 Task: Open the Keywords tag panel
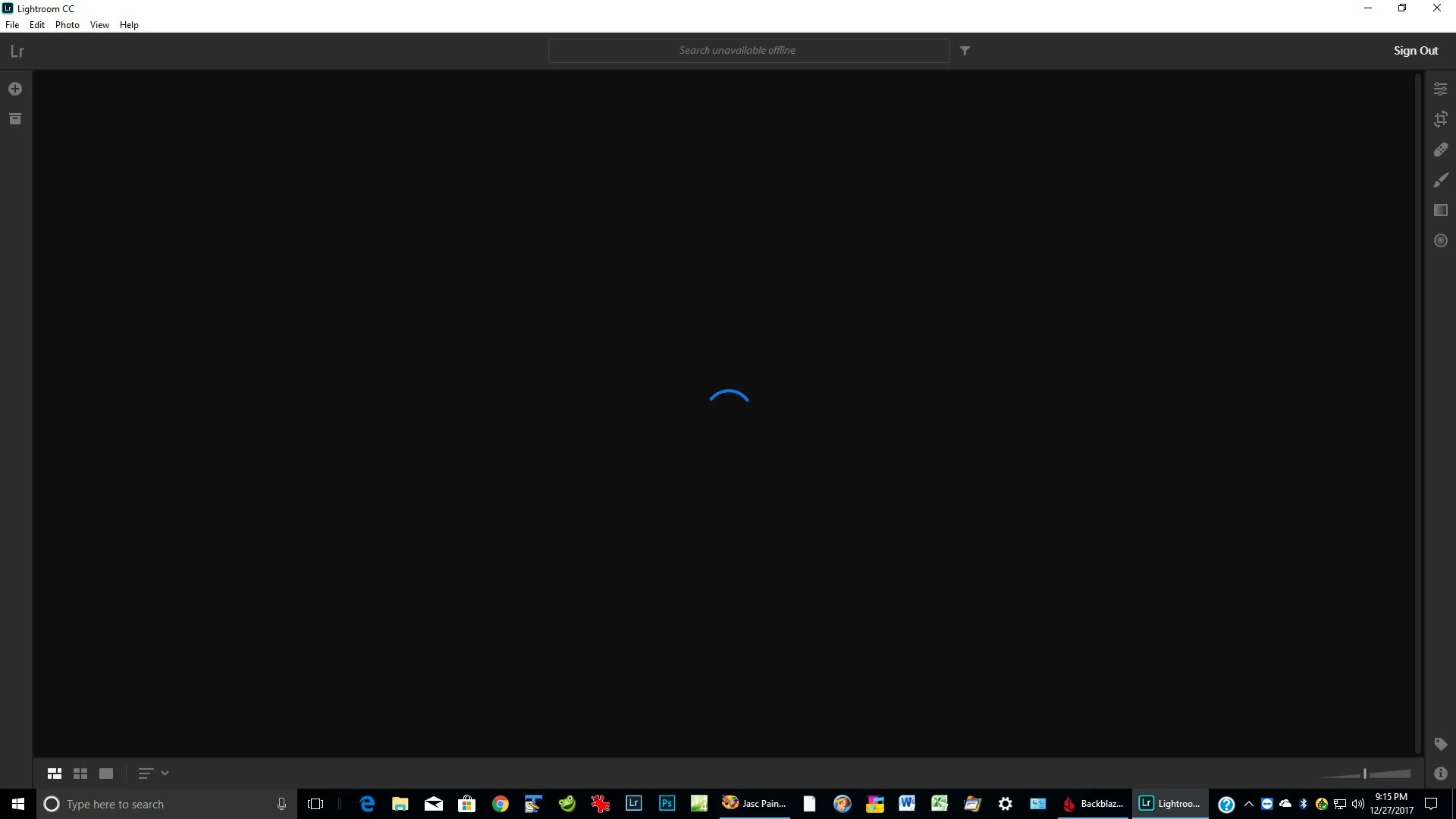tap(1441, 744)
